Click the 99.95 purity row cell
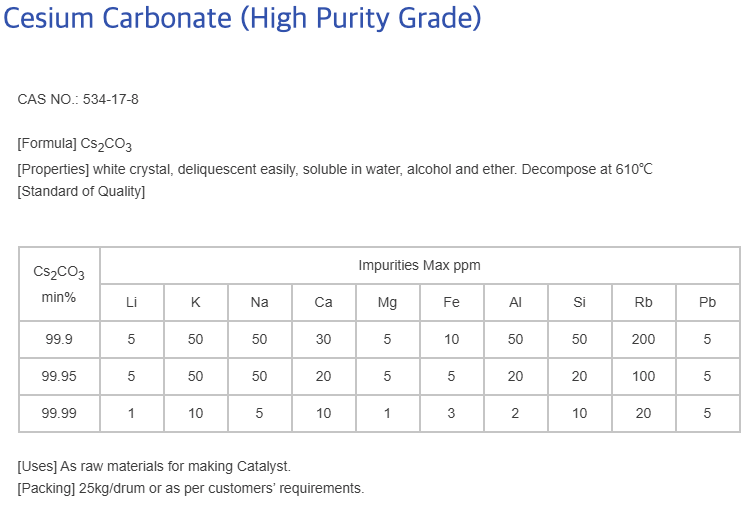 click(x=59, y=376)
